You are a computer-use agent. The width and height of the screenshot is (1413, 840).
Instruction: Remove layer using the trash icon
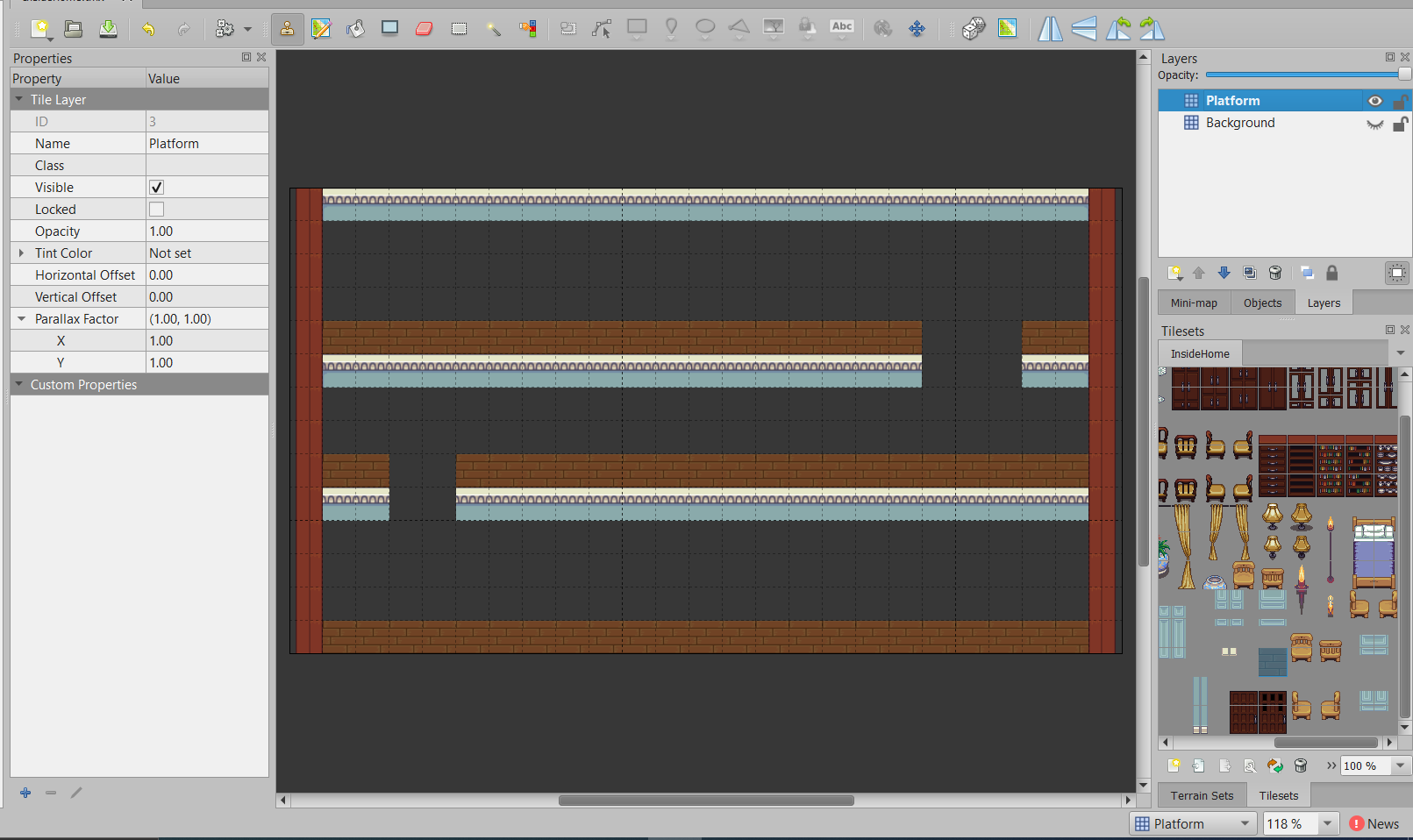point(1275,274)
